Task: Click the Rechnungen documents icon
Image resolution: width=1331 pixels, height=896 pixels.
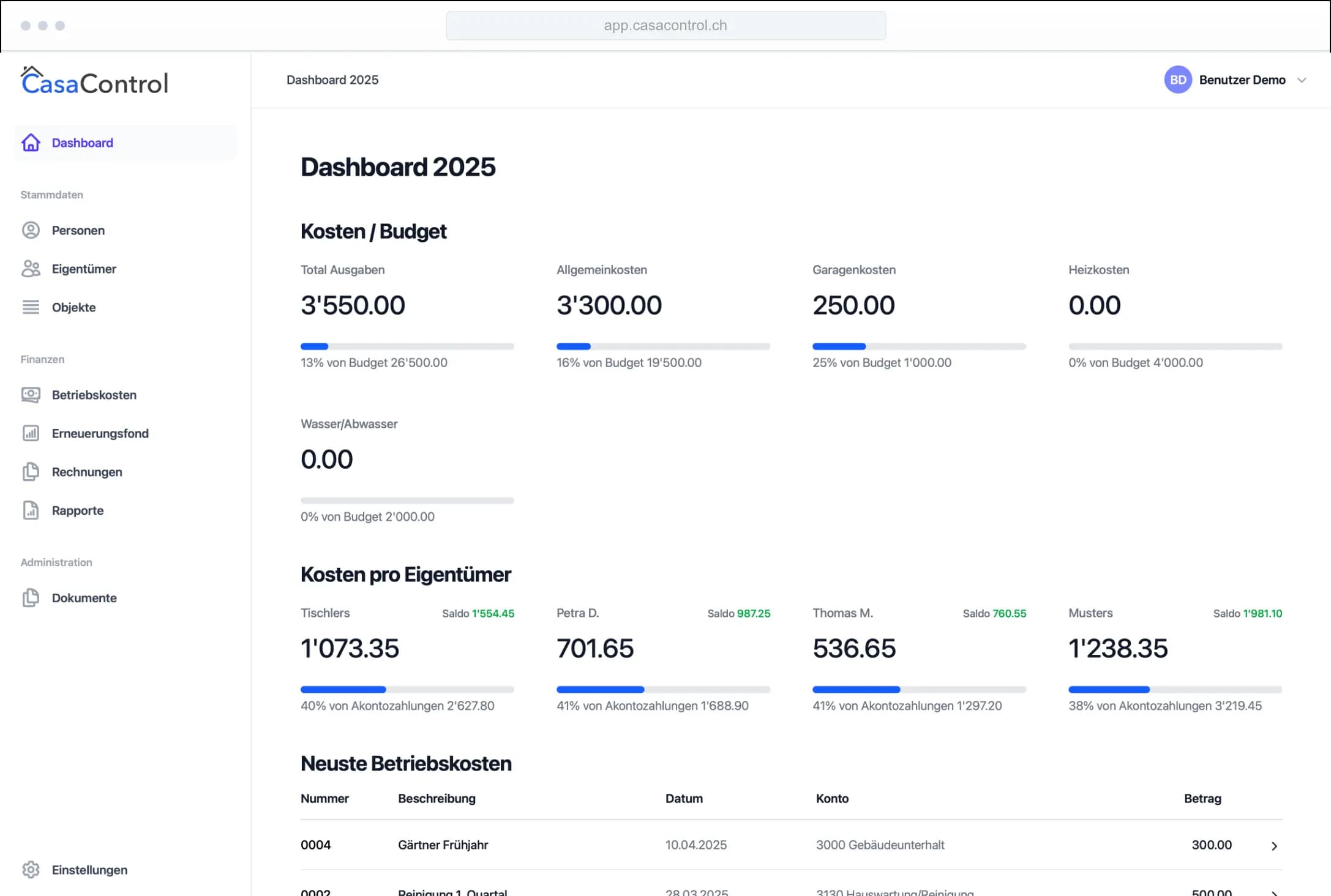Action: pos(31,472)
